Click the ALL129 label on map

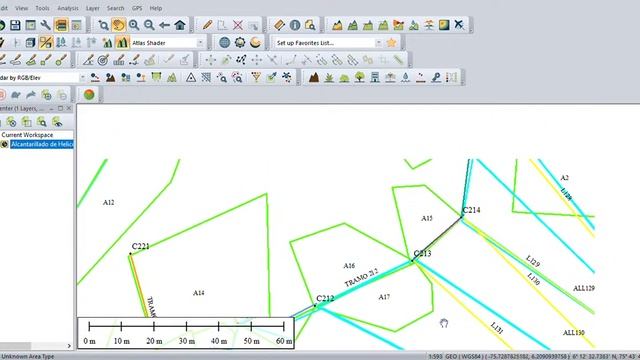(x=584, y=288)
